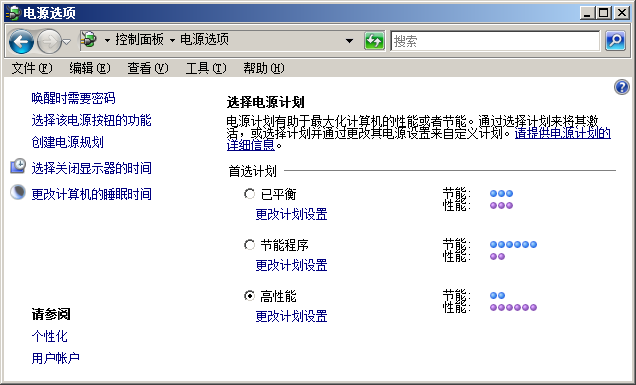Open 选择该电源按钮的功能 link
Image resolution: width=636 pixels, height=385 pixels.
tap(91, 120)
